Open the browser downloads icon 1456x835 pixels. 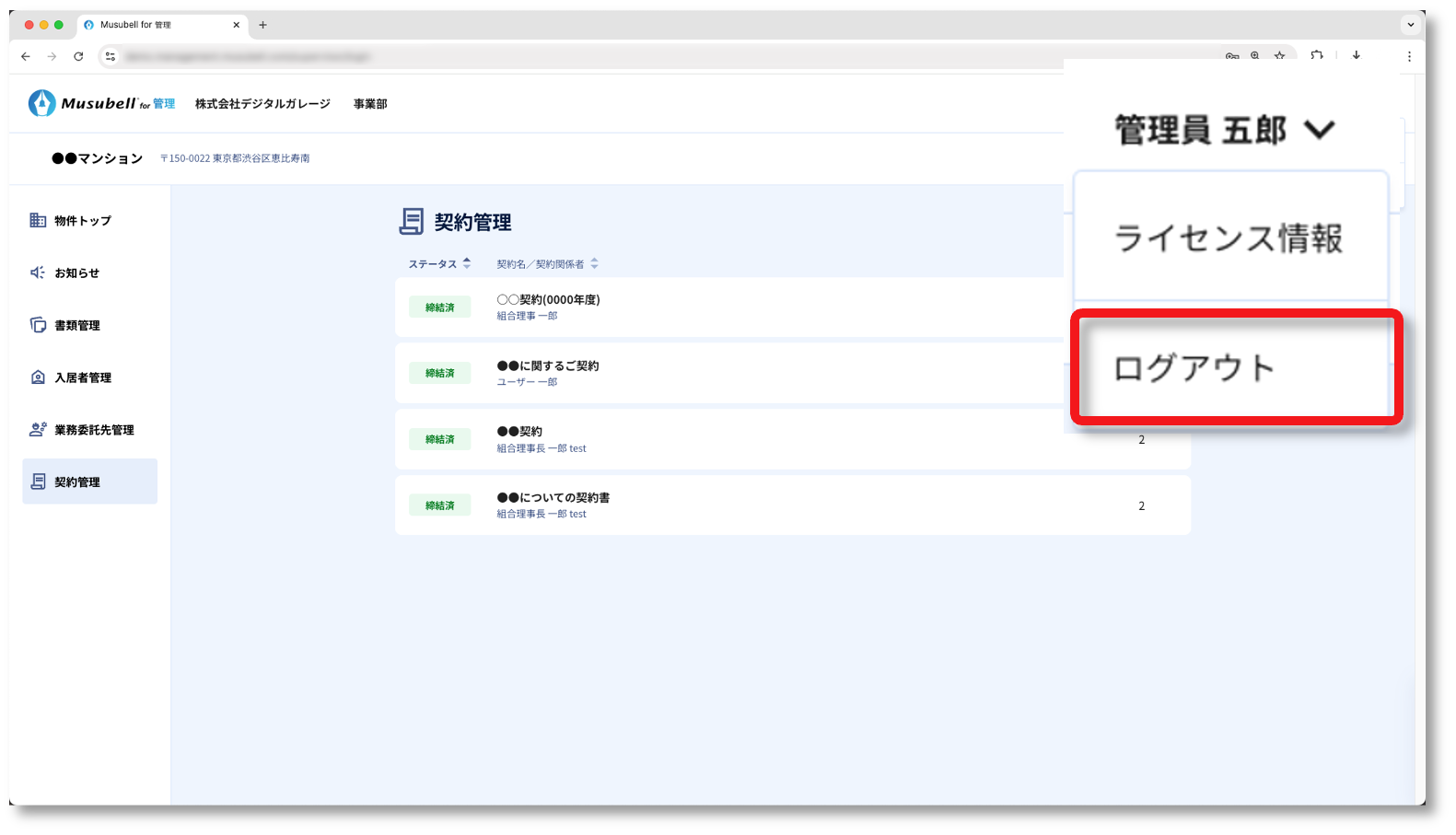[x=1356, y=55]
